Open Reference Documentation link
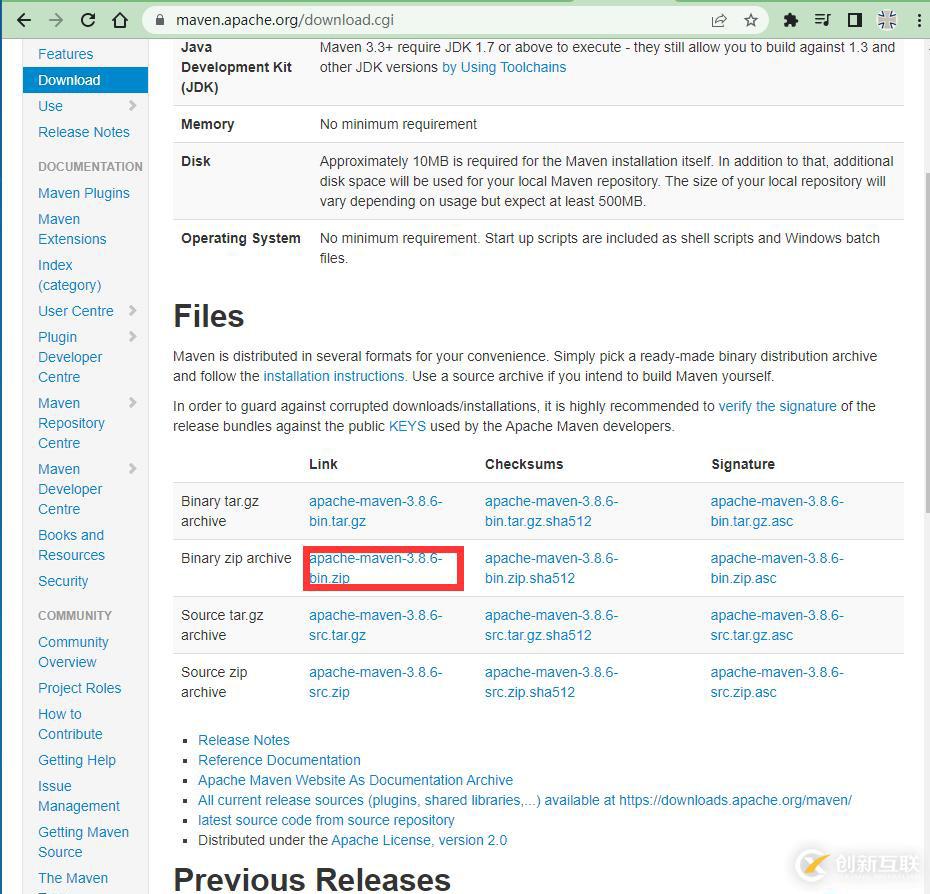 279,761
